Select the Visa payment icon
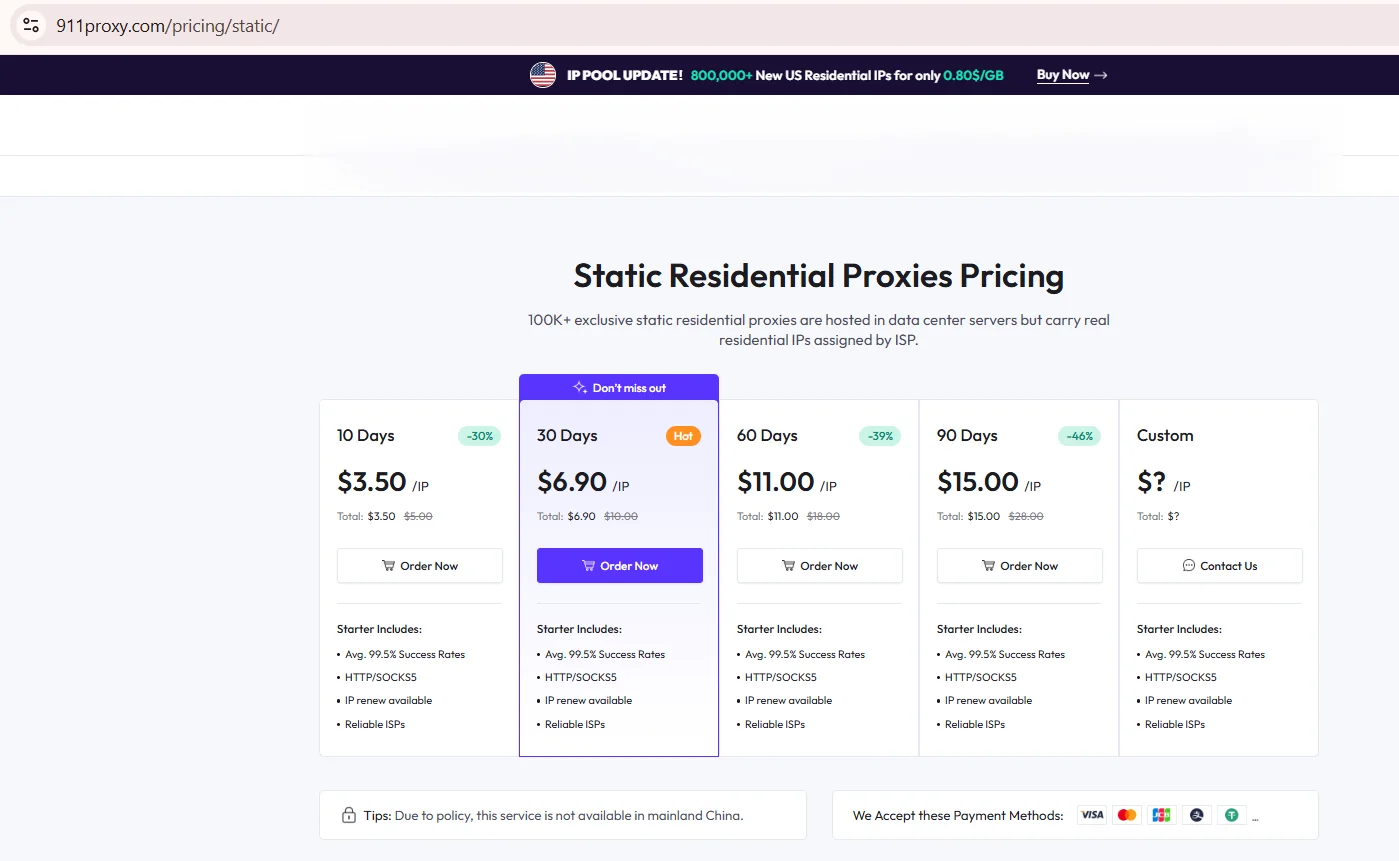The image size is (1399, 861). click(1092, 815)
